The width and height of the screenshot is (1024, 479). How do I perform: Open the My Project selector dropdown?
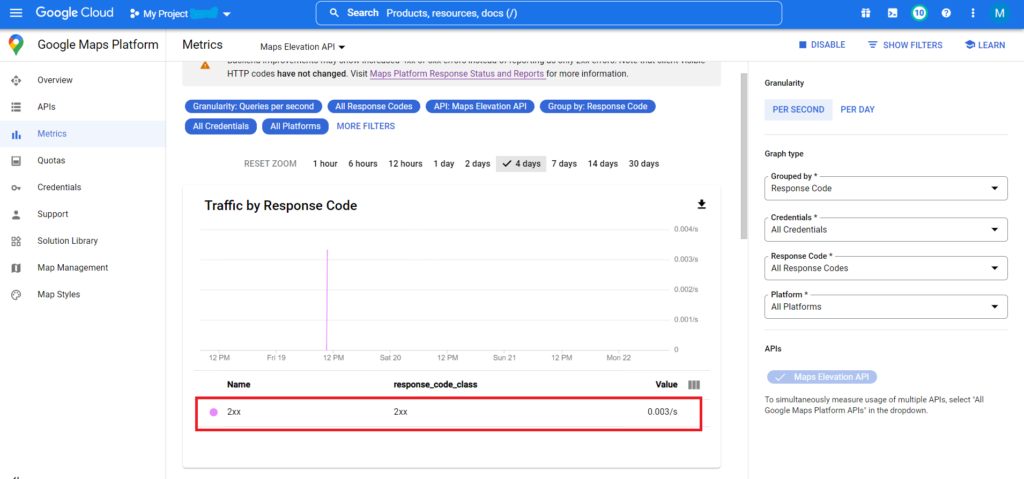point(180,14)
